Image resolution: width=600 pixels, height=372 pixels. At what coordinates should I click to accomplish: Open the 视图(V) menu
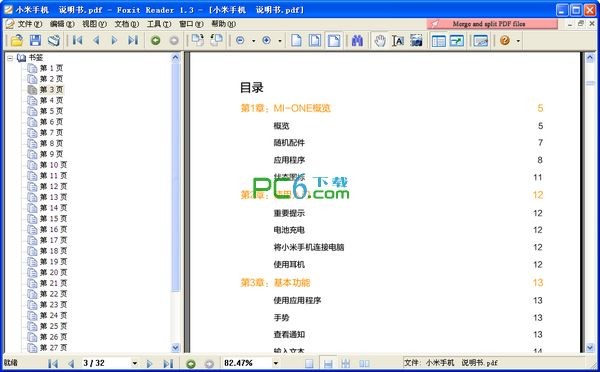tap(94, 24)
